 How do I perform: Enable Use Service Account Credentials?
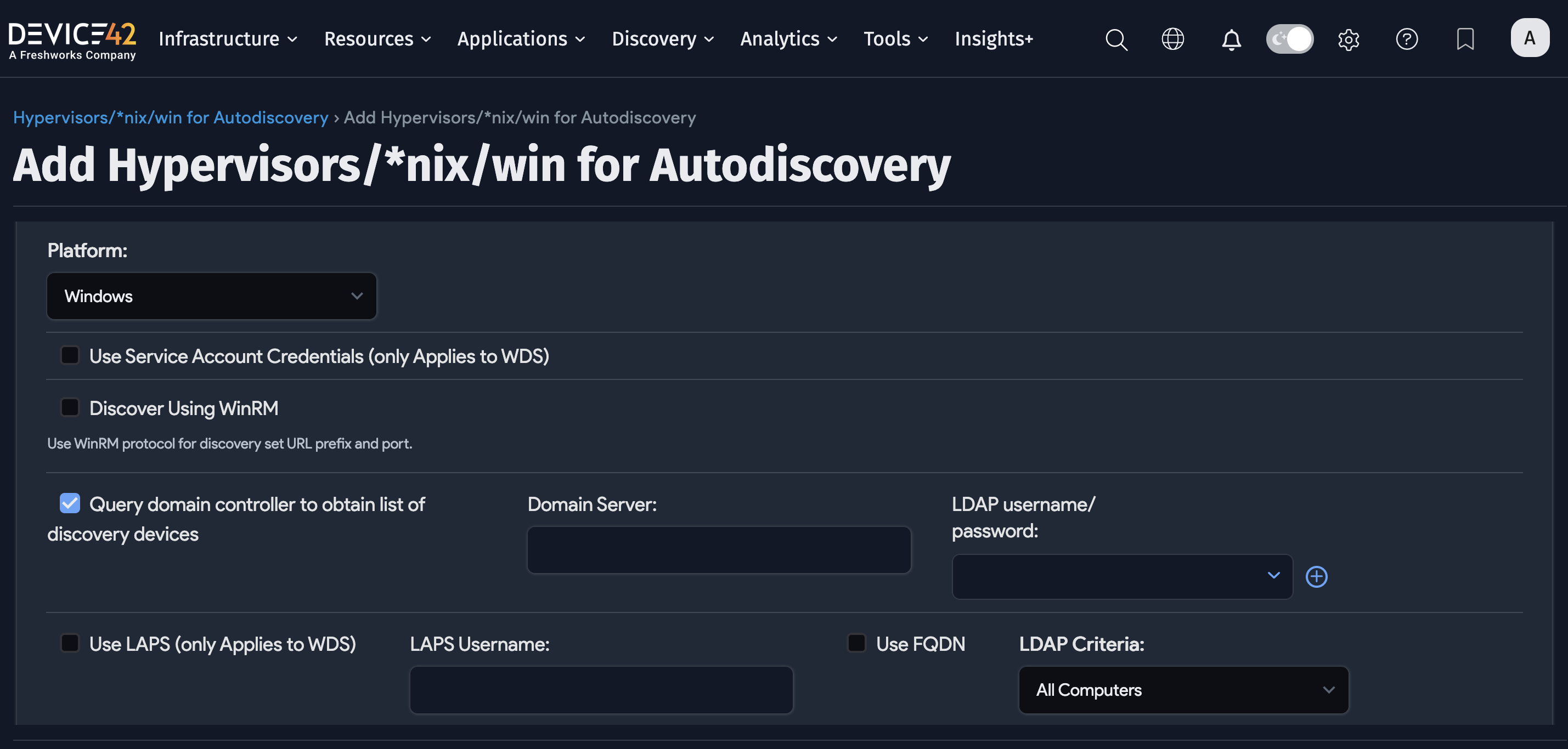(69, 355)
